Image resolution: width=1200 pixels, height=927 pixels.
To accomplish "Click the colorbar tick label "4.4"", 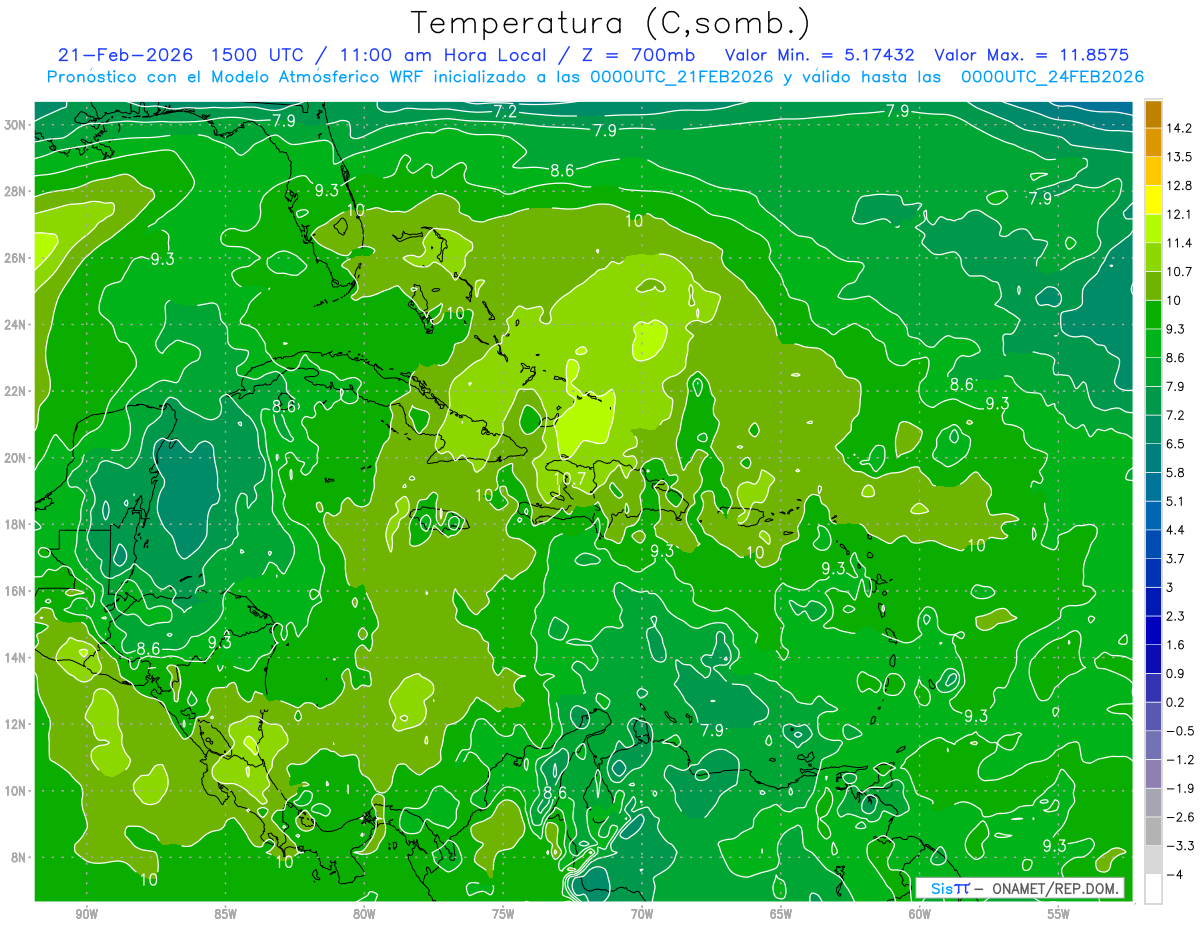I will click(x=1176, y=530).
